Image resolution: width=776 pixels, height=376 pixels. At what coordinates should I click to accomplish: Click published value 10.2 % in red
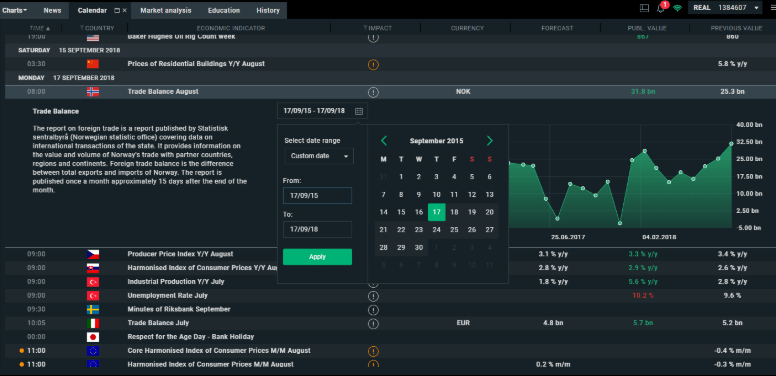pos(643,296)
